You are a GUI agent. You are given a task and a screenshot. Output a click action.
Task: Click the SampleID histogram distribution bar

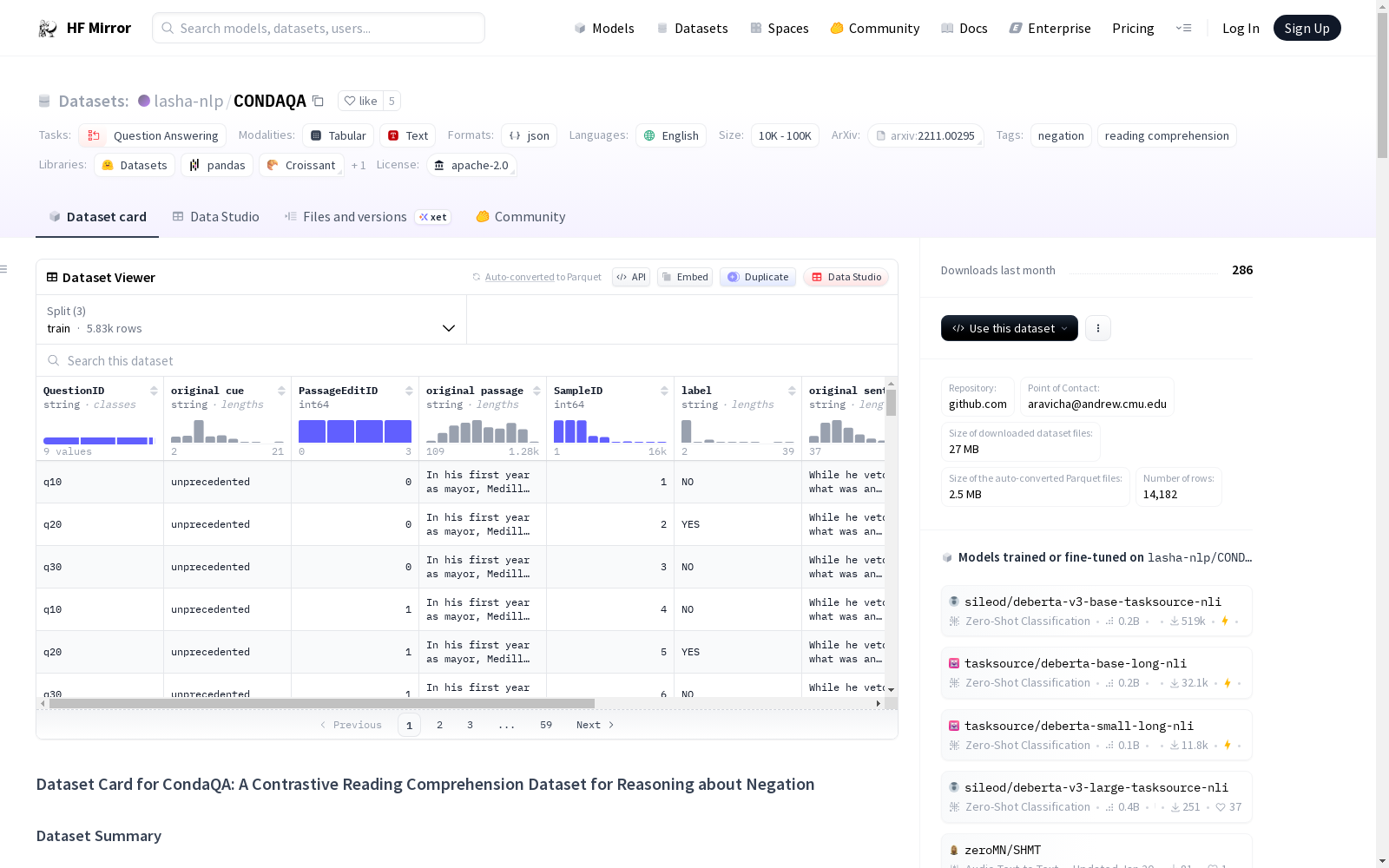(x=570, y=431)
